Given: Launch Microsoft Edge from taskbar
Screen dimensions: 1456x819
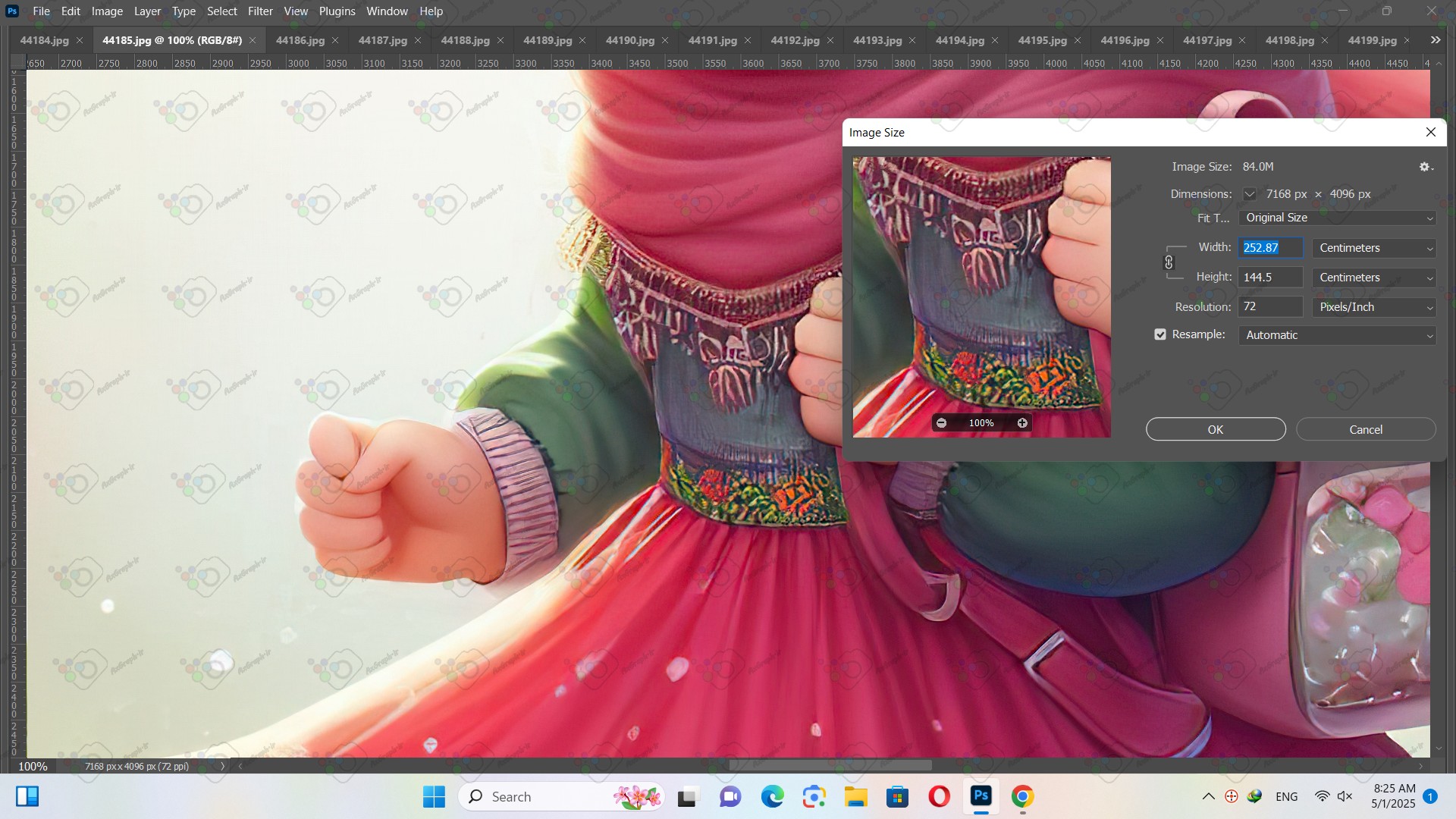Looking at the screenshot, I should click(x=772, y=797).
